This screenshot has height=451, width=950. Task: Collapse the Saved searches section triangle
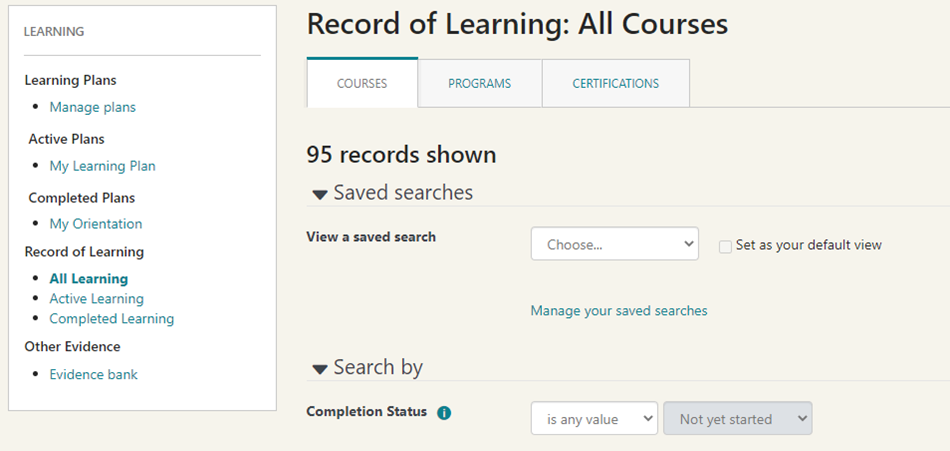click(320, 194)
